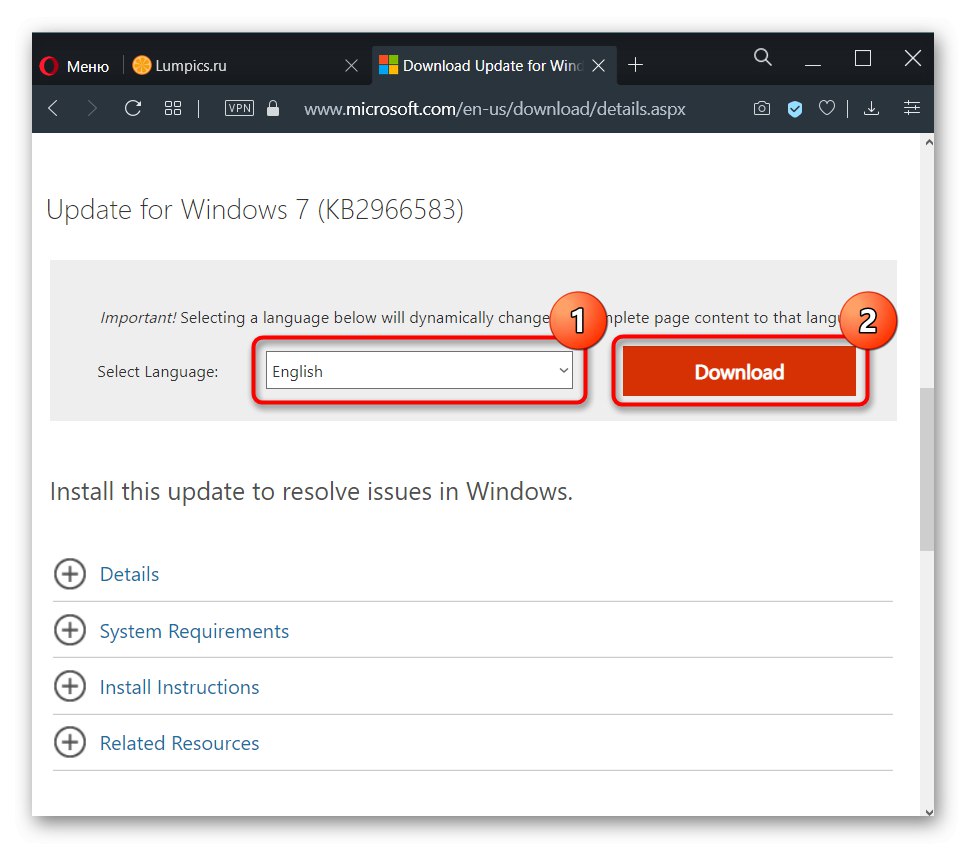The image size is (966, 848).
Task: Close the Download Update tab
Action: coord(598,65)
